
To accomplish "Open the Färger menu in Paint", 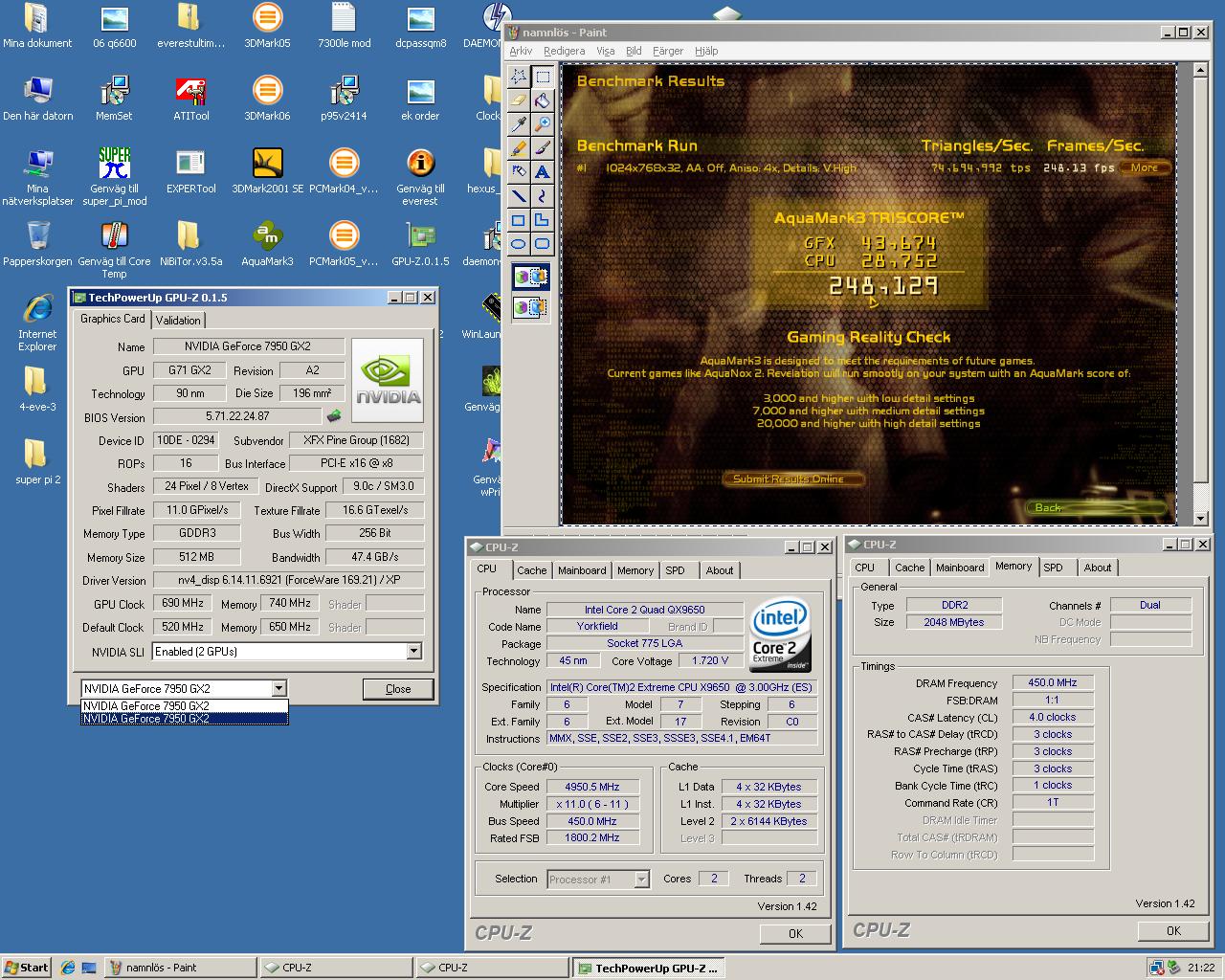I will [x=667, y=51].
